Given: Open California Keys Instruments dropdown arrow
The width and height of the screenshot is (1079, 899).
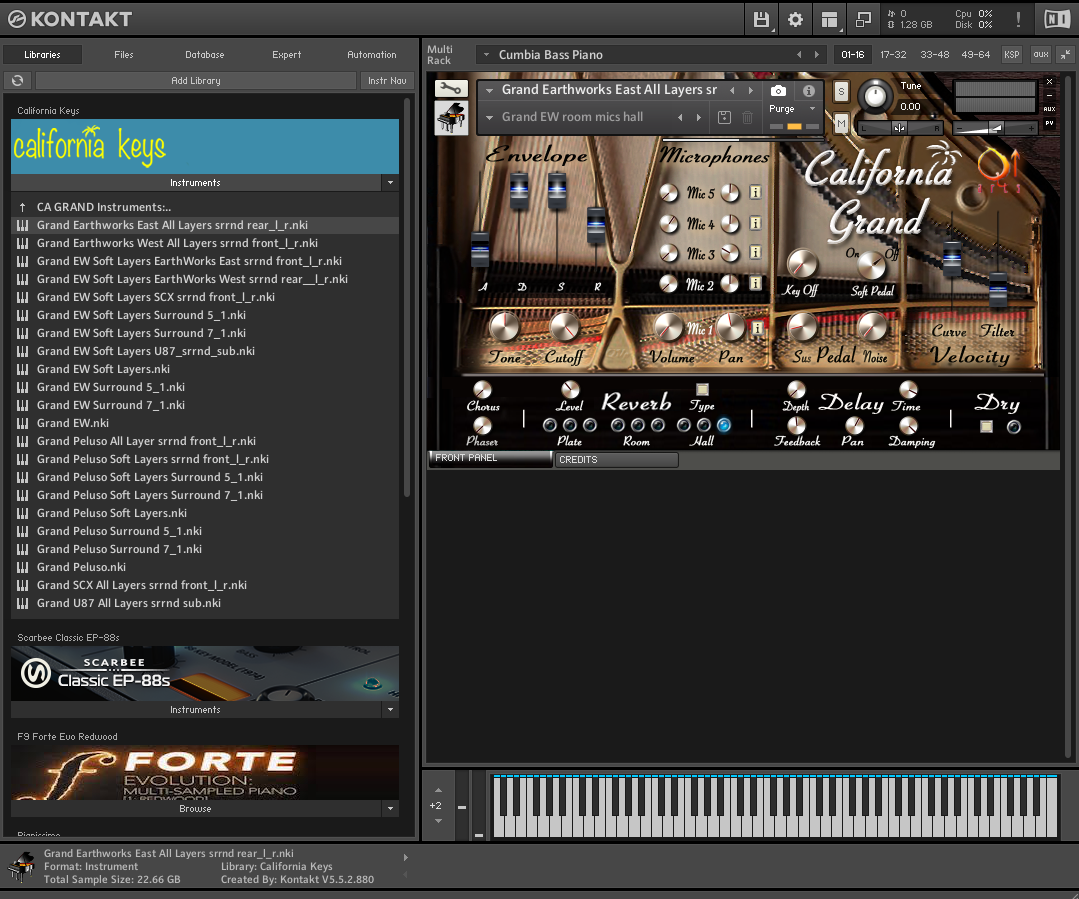Looking at the screenshot, I should tap(390, 182).
